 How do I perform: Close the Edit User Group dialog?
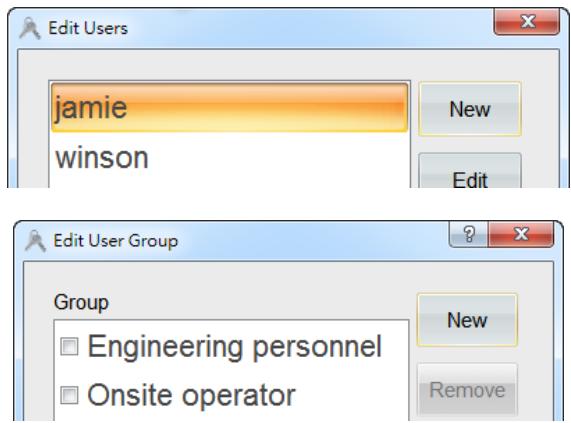[x=521, y=234]
